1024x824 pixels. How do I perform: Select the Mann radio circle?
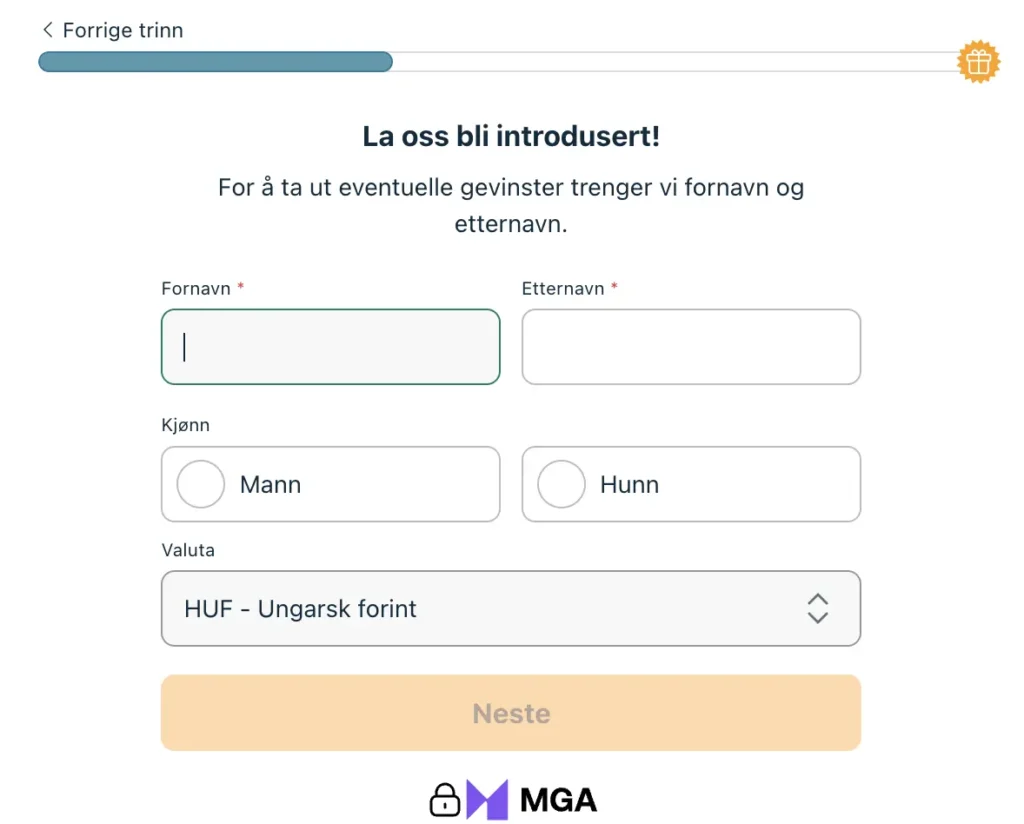pos(200,484)
